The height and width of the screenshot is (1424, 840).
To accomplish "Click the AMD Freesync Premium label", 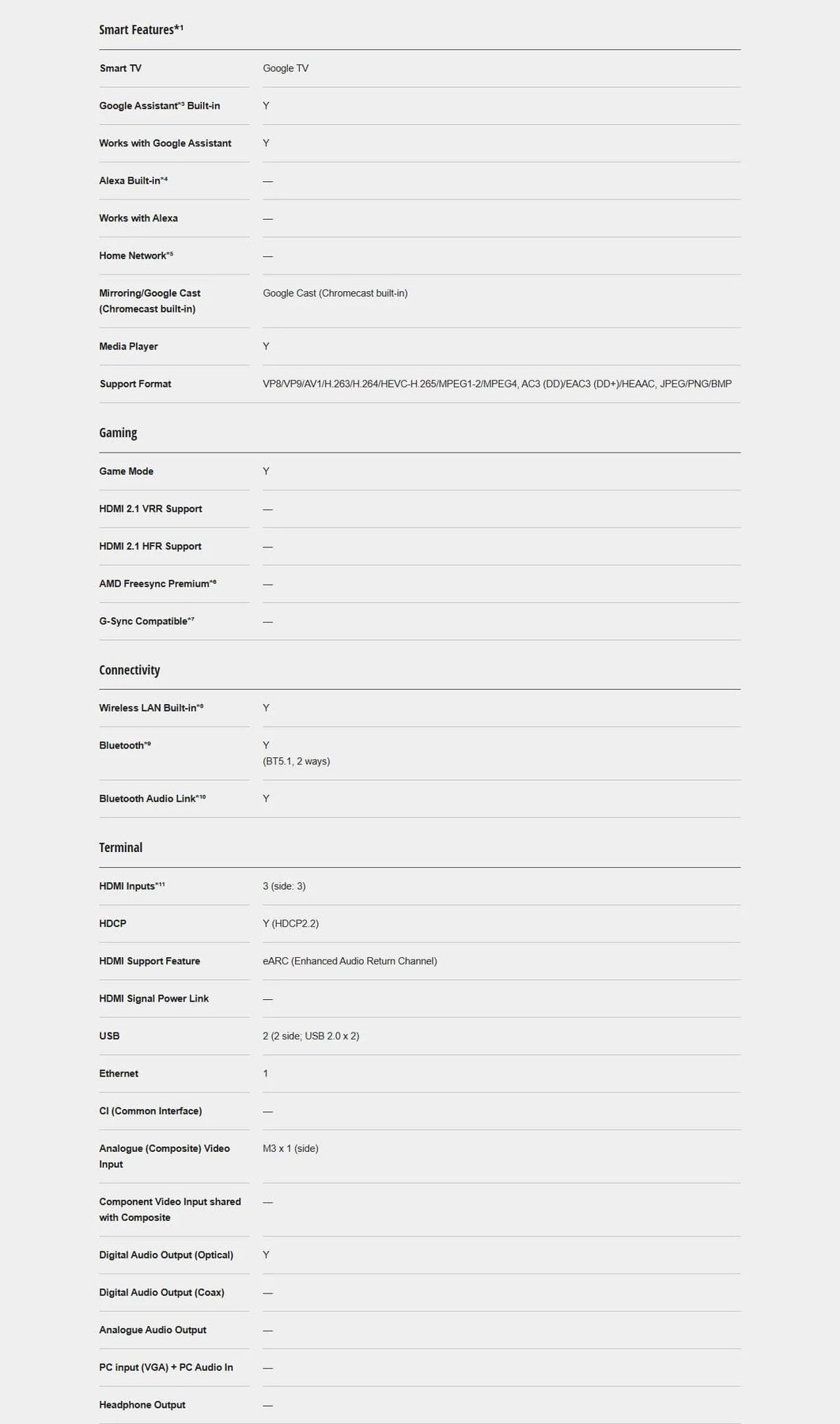I will [157, 585].
